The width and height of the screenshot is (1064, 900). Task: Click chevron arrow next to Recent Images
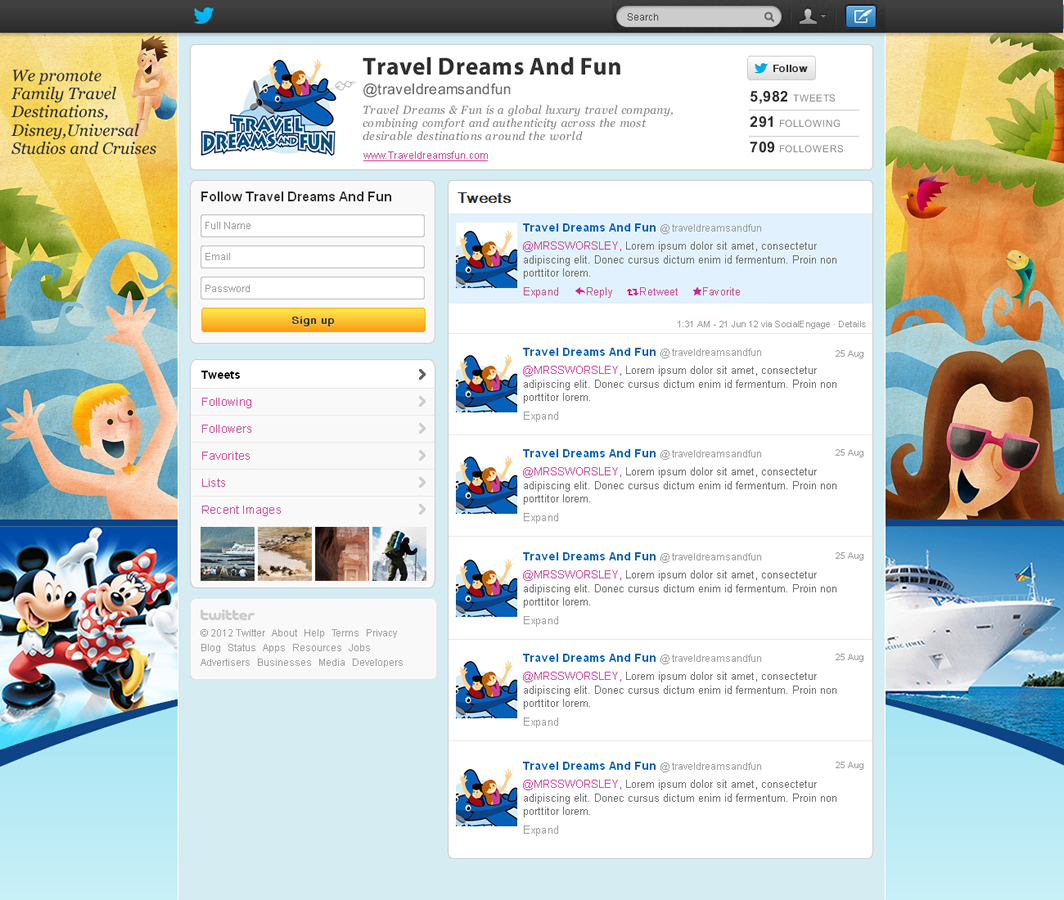tap(421, 510)
